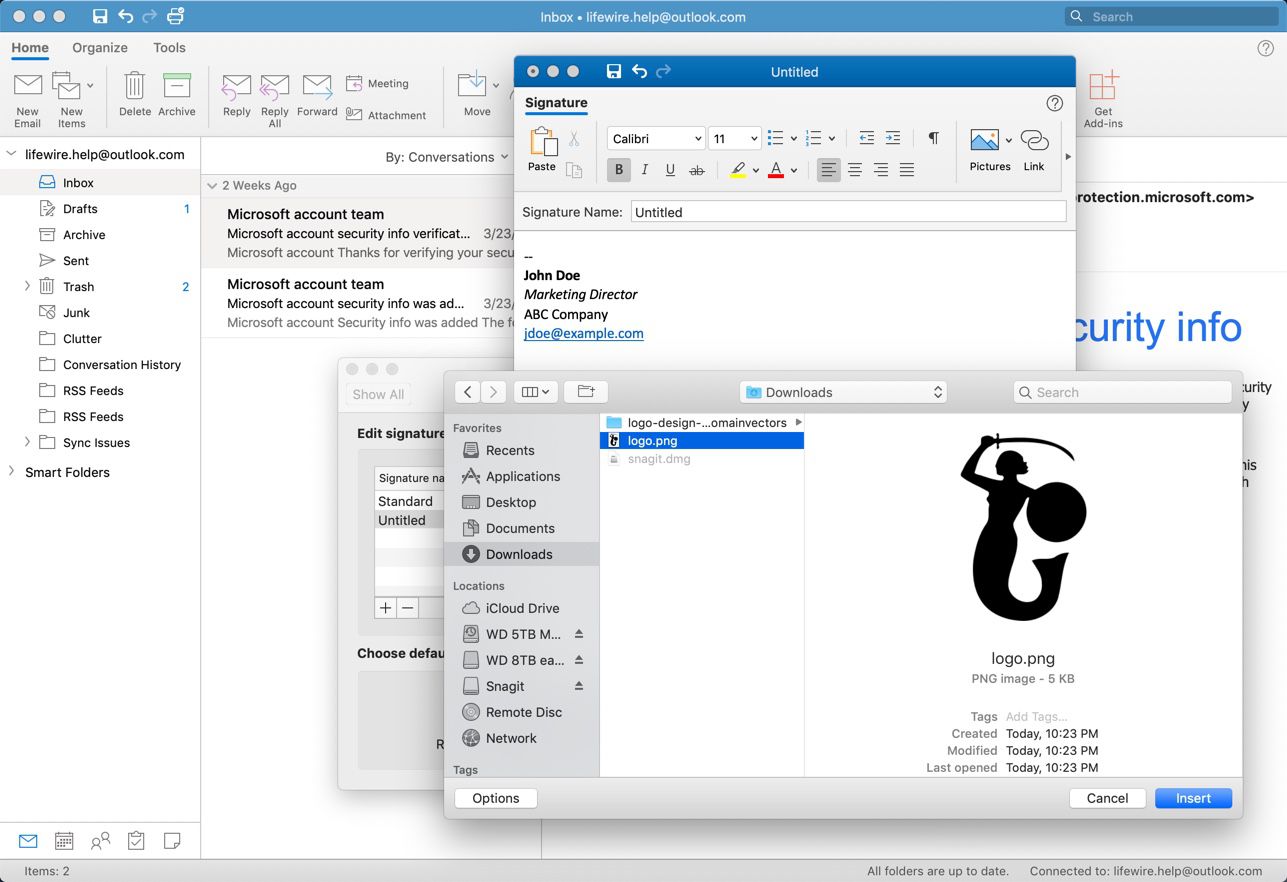Screen dimensions: 1287x882
Task: Click the Move icon in ribbon
Action: (472, 86)
